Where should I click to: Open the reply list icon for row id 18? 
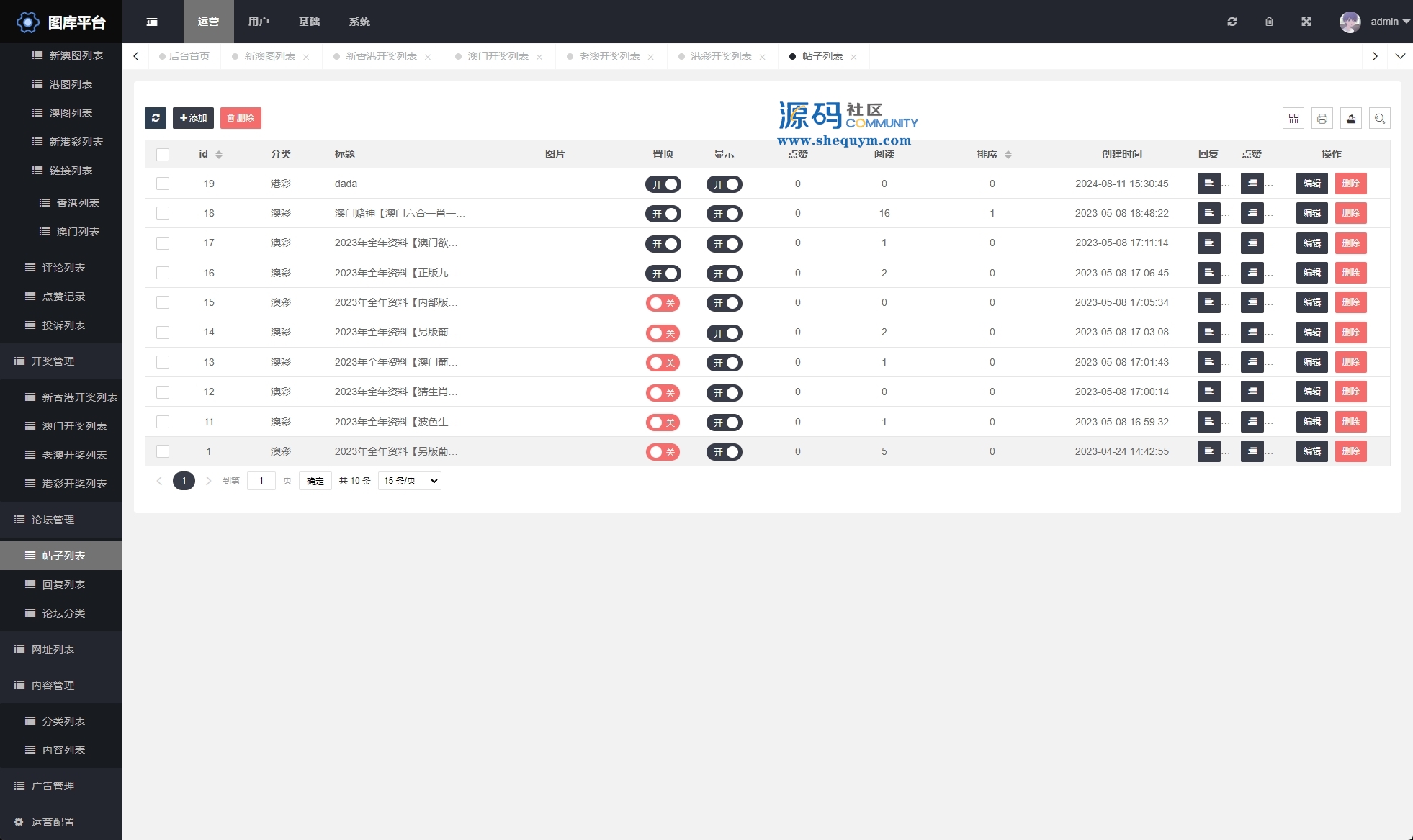(x=1209, y=213)
